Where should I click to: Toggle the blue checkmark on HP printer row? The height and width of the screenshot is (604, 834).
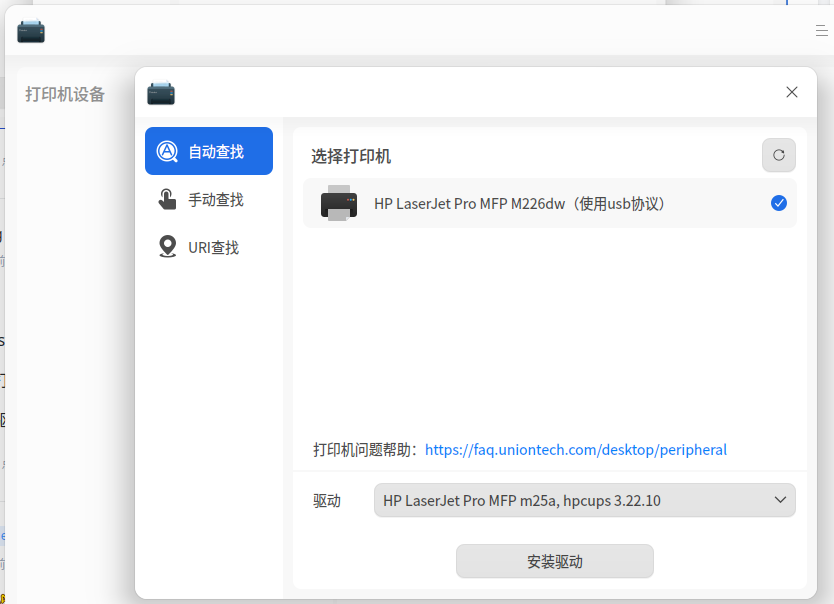click(x=779, y=203)
